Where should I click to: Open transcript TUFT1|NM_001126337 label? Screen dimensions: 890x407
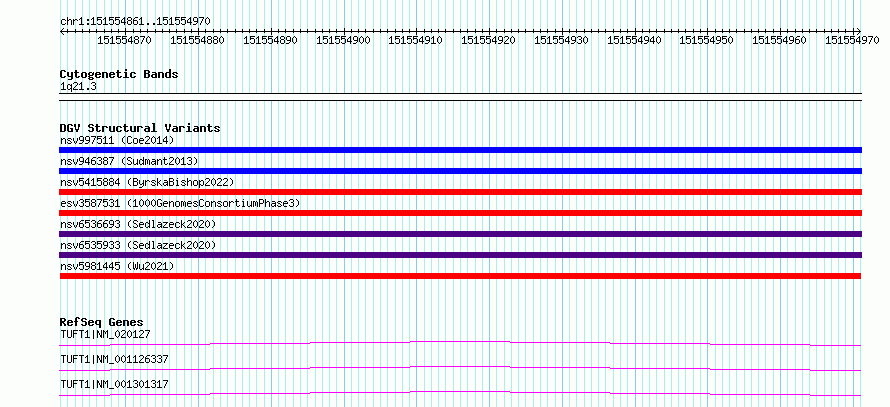[x=114, y=359]
